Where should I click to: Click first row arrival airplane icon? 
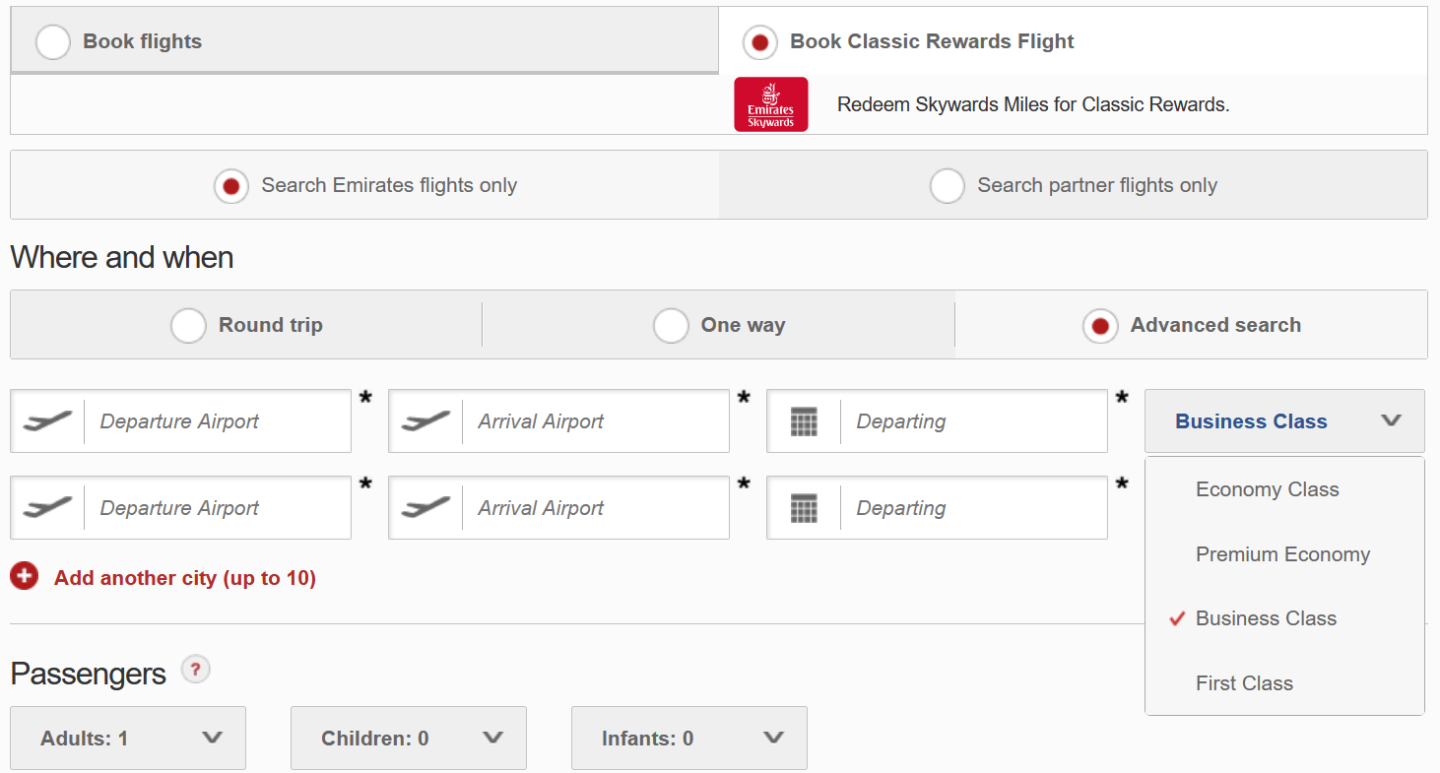[425, 421]
